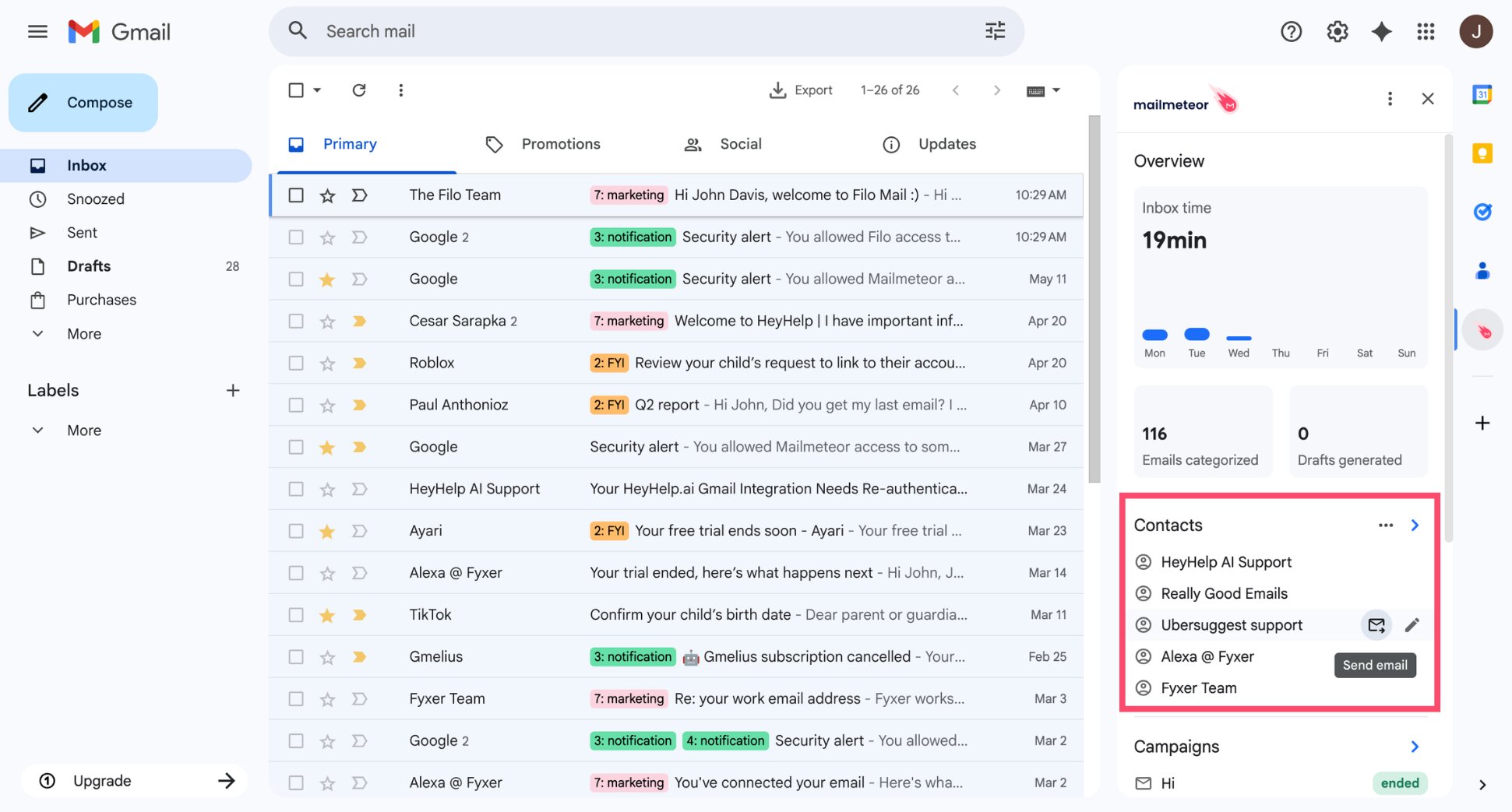Open Google Calendar in side panel
Viewport: 1512px width, 812px height.
click(1482, 94)
